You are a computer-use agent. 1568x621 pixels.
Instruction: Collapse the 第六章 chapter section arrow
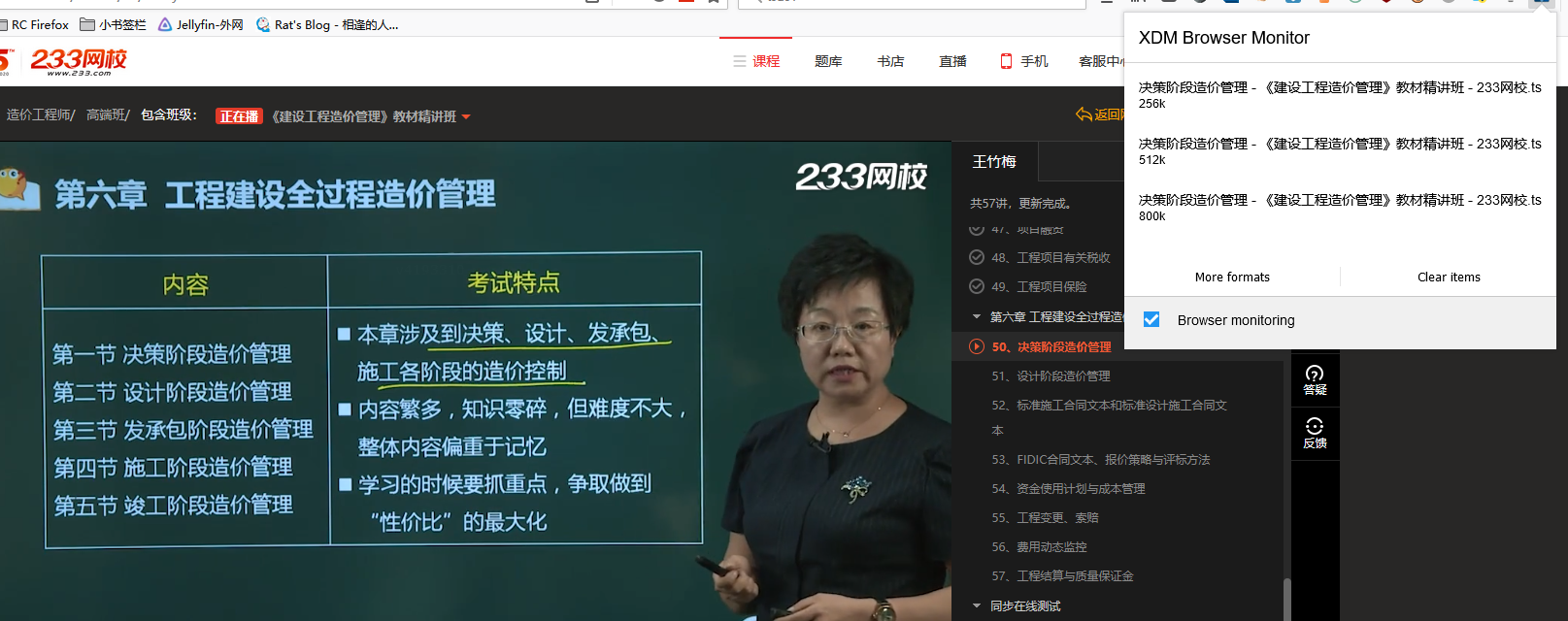pos(977,316)
